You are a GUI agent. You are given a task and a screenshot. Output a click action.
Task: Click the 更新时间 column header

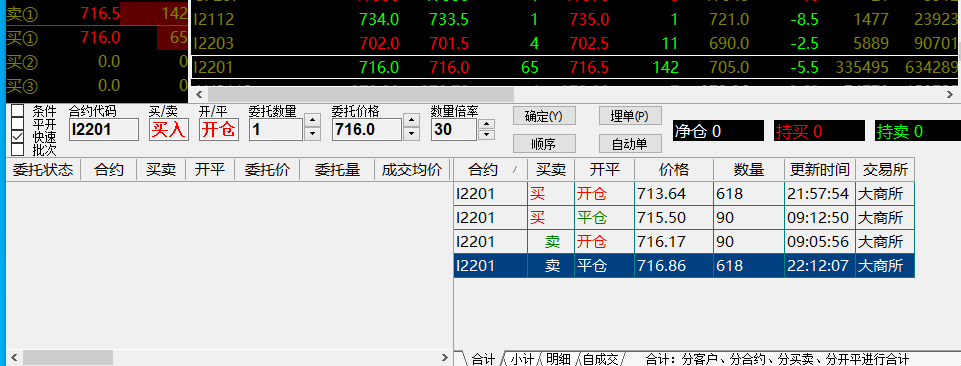click(819, 170)
